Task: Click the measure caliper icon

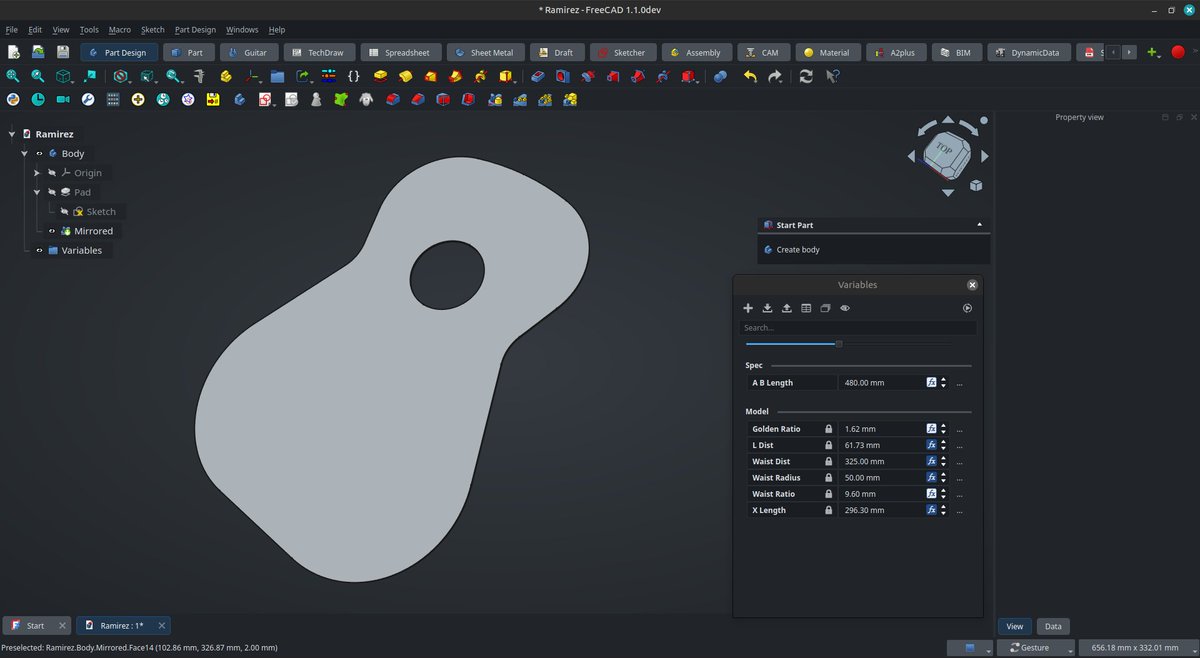Action: coord(199,76)
